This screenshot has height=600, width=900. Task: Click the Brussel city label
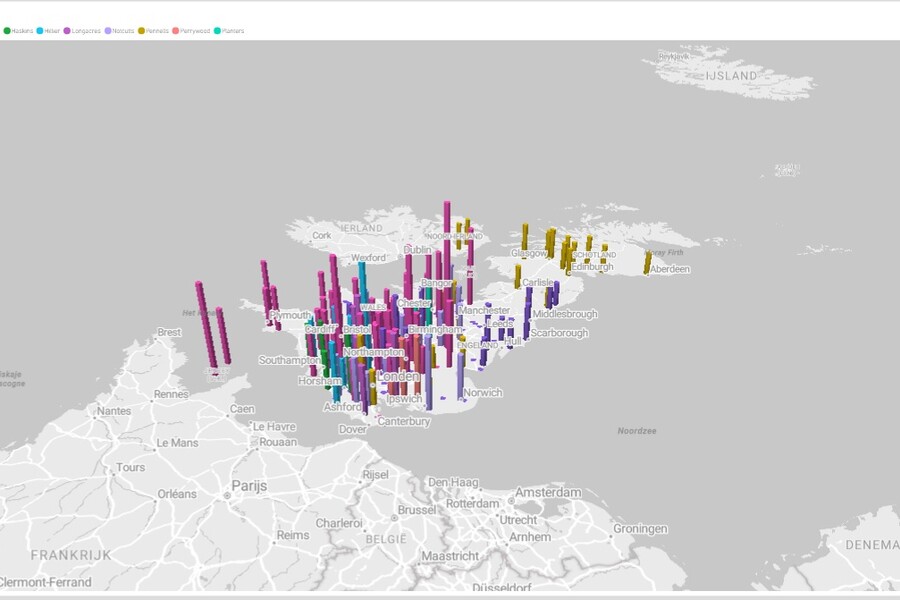pos(417,509)
